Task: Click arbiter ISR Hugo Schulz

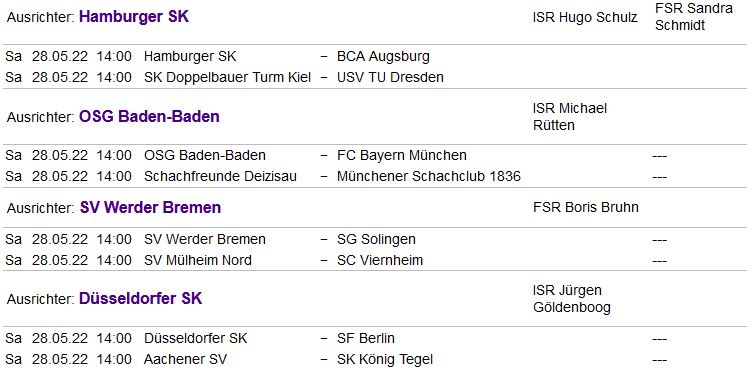Action: 585,17
